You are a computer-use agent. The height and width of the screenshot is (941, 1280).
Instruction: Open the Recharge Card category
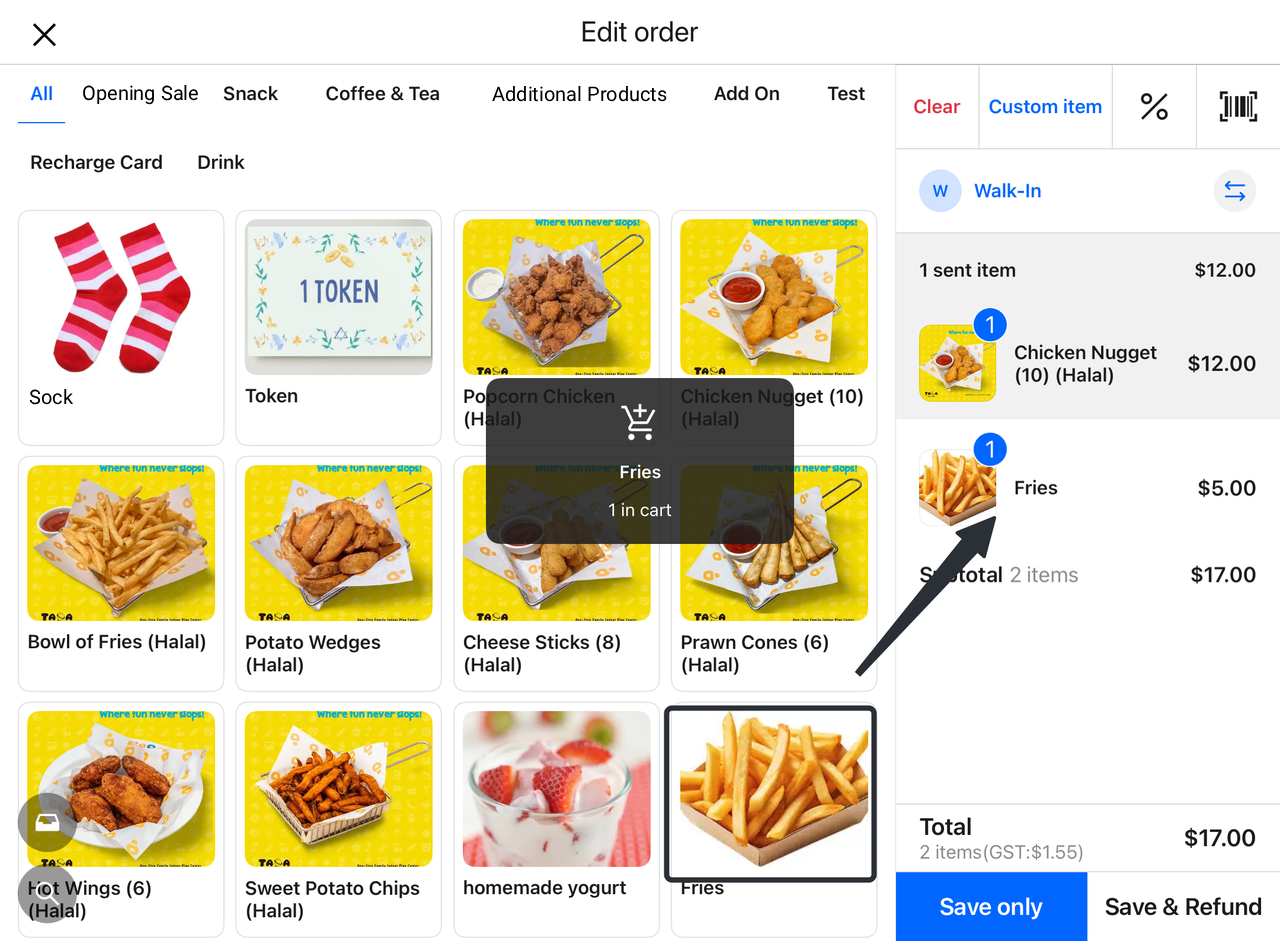(x=96, y=162)
